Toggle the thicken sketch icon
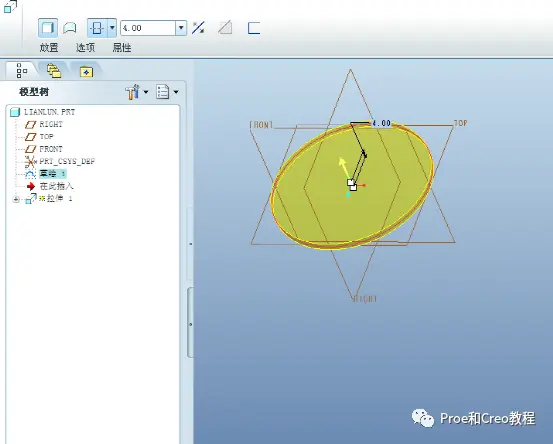 254,28
